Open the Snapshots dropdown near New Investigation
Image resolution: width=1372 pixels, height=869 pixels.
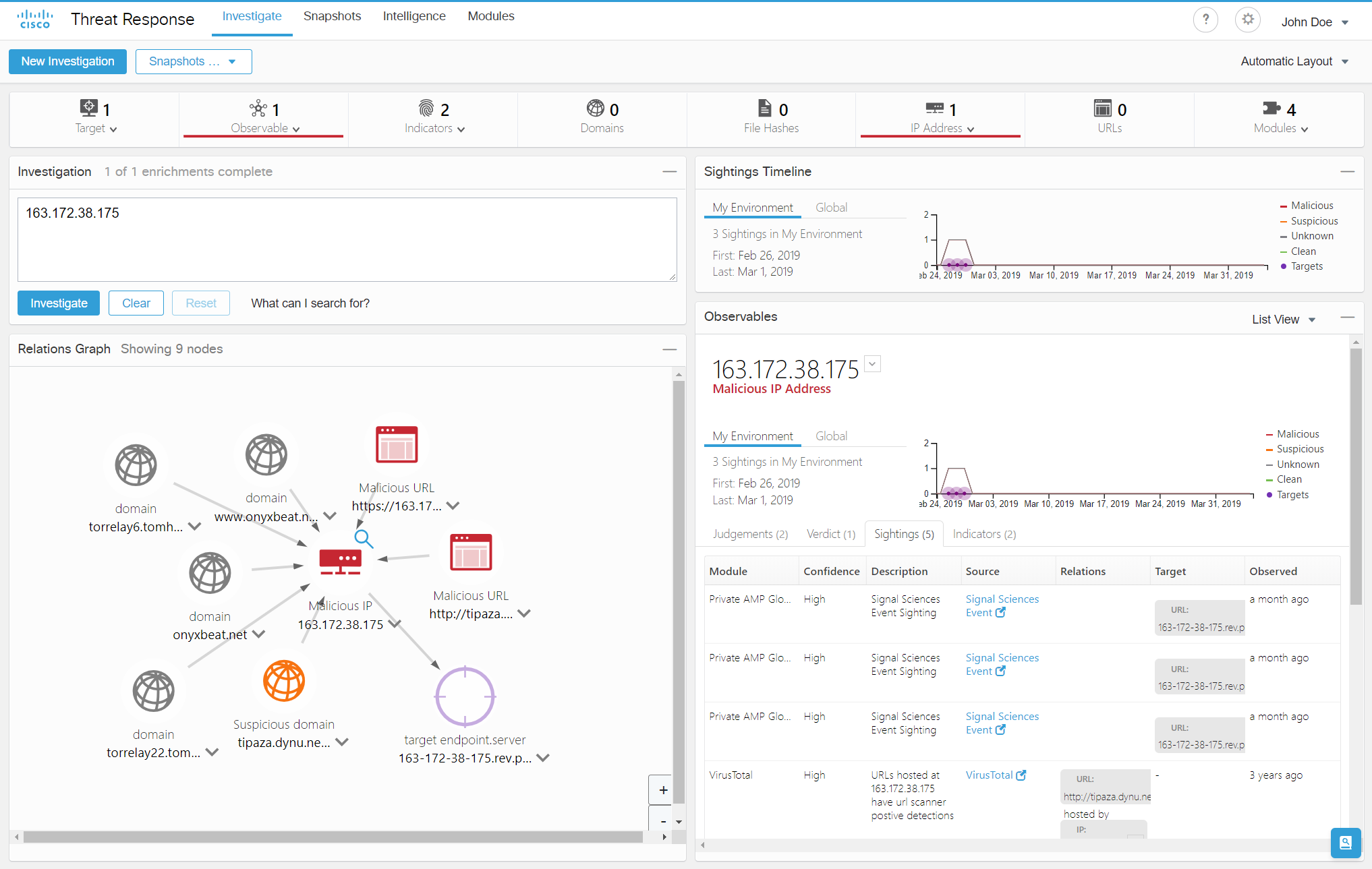(194, 61)
